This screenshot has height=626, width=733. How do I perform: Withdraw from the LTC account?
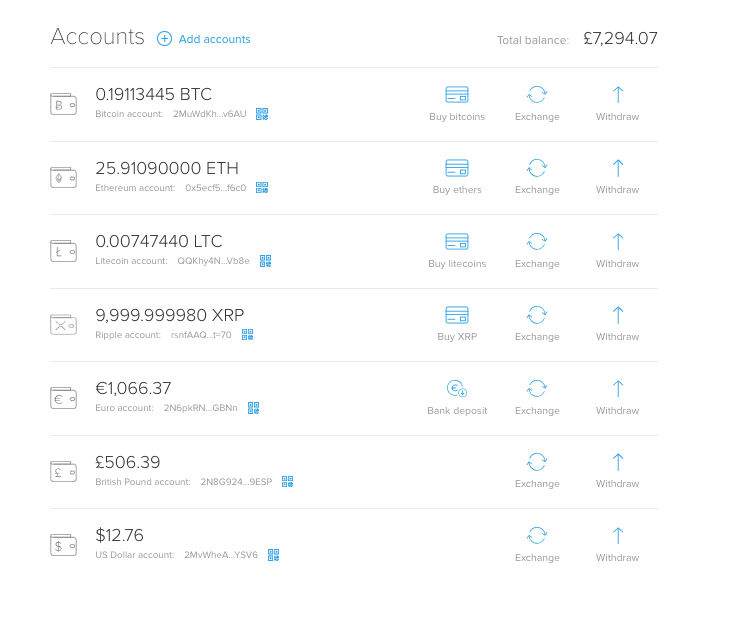(x=618, y=251)
